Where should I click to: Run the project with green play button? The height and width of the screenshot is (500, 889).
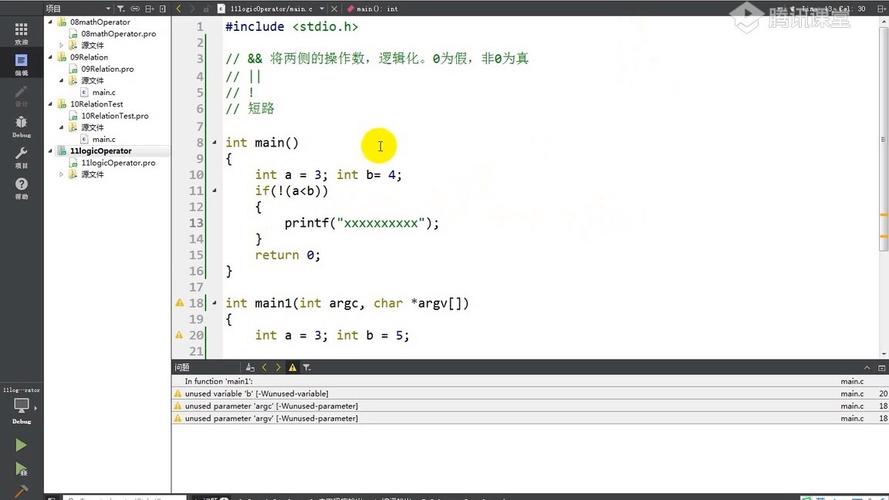tap(21, 445)
